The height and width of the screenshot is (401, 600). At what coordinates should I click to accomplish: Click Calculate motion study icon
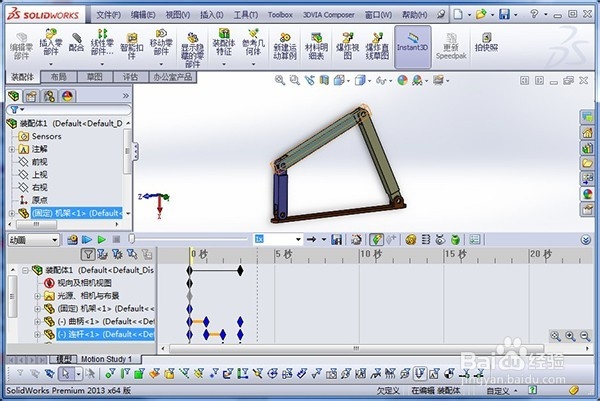pos(72,240)
